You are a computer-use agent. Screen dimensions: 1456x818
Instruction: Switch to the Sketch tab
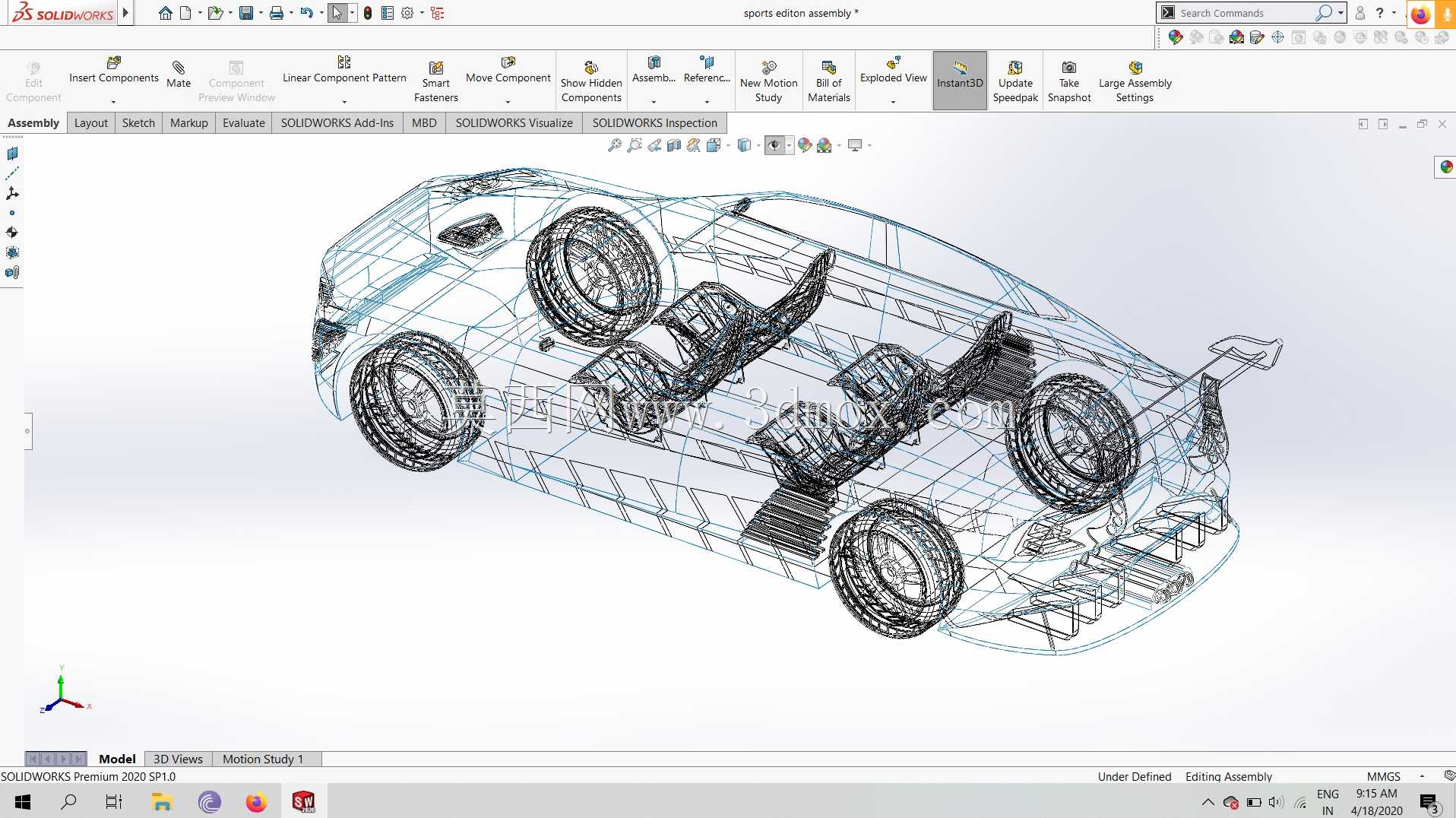(x=138, y=123)
